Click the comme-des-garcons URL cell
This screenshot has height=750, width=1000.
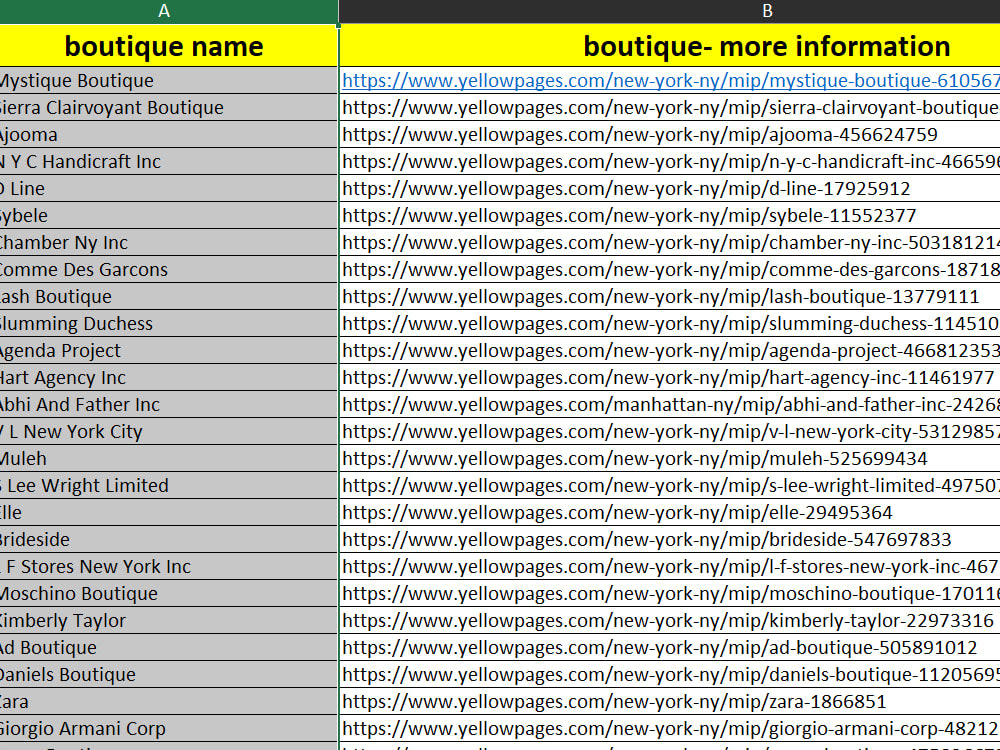click(x=670, y=269)
